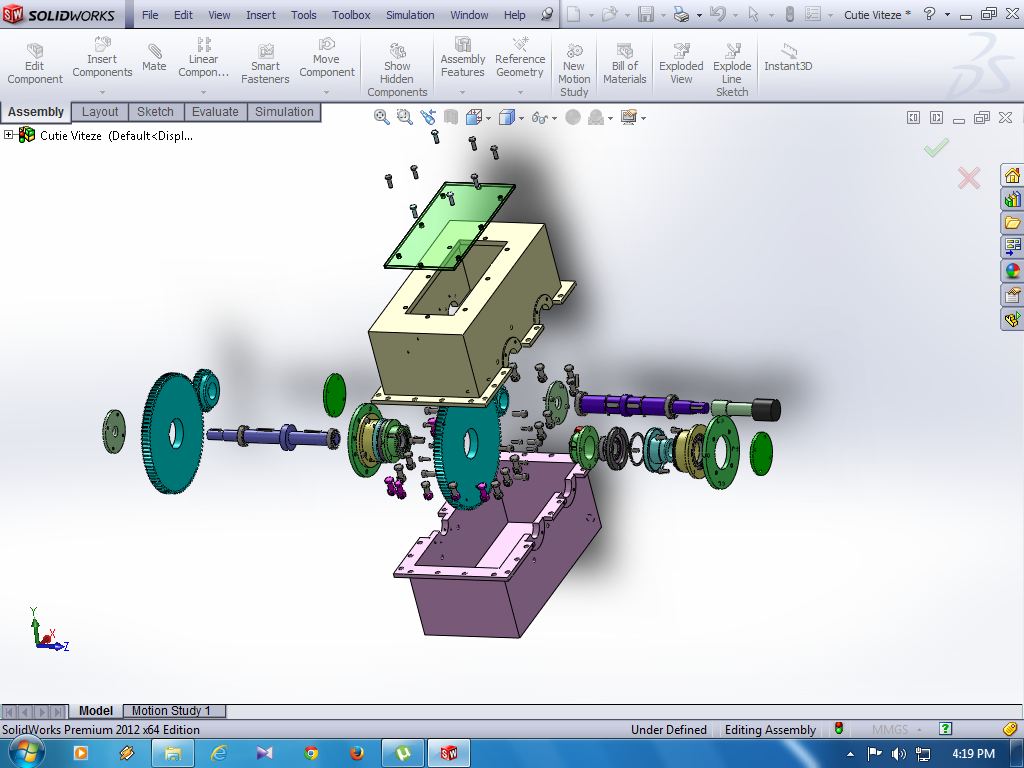Click Hide/Show Items glasses icon

point(539,118)
